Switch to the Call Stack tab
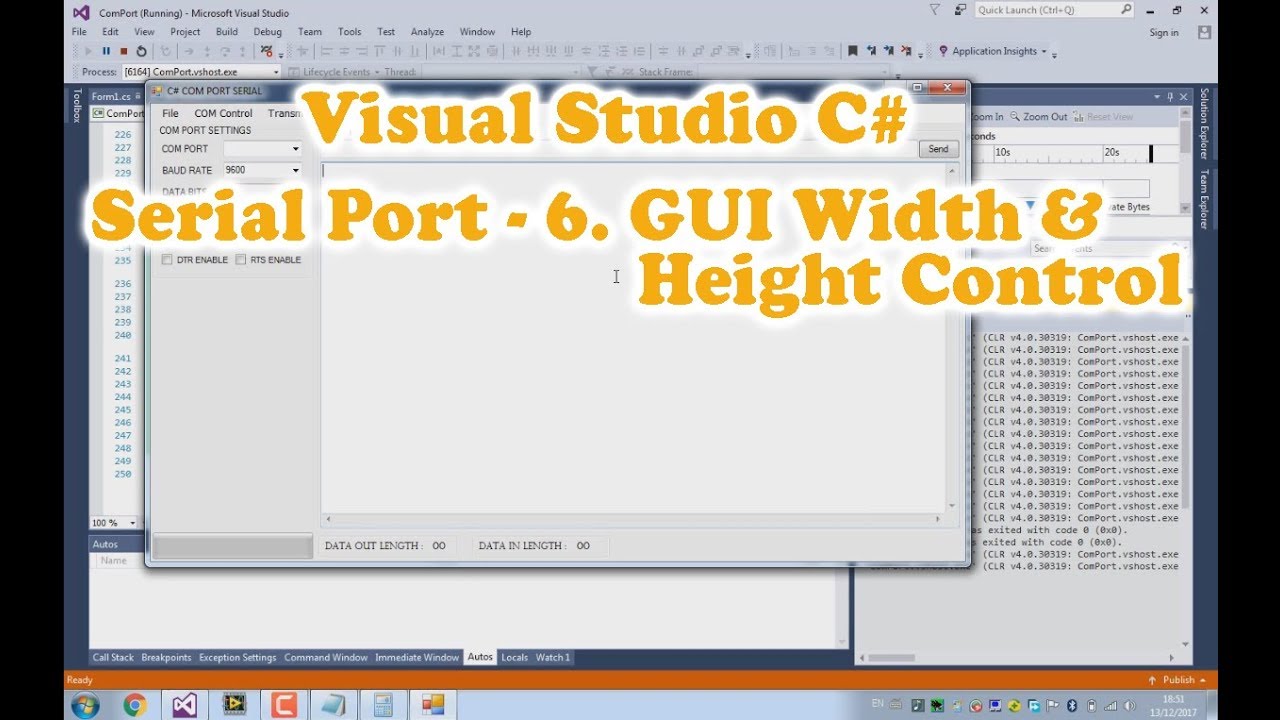1280x720 pixels. click(x=113, y=657)
